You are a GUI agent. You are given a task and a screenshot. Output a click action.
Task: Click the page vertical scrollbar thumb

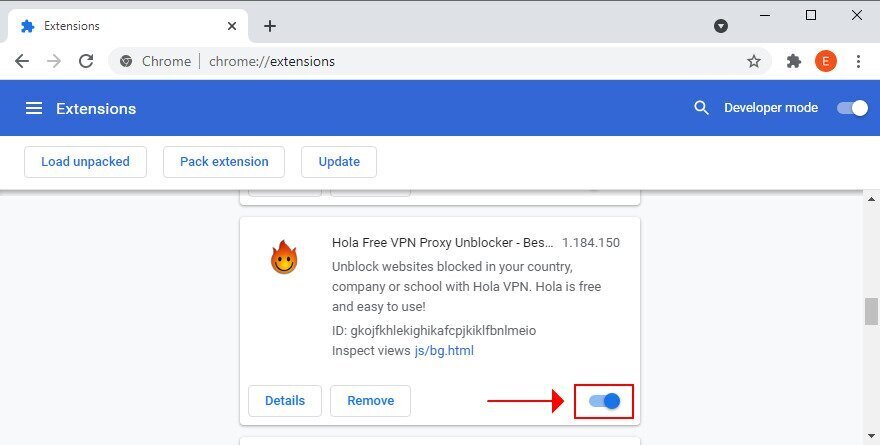pos(871,311)
